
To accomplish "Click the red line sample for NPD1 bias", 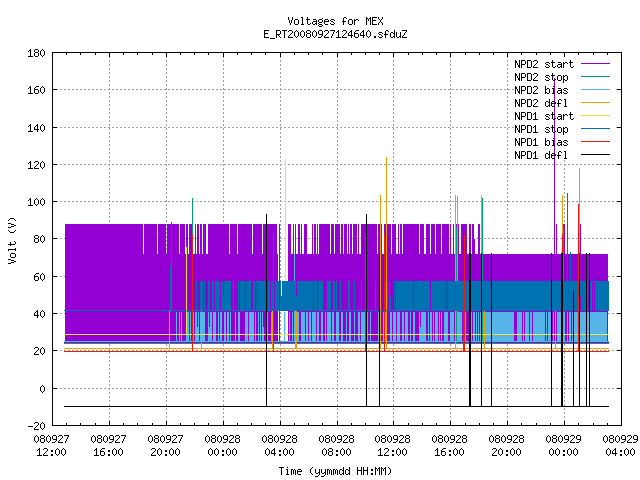I will [x=595, y=142].
